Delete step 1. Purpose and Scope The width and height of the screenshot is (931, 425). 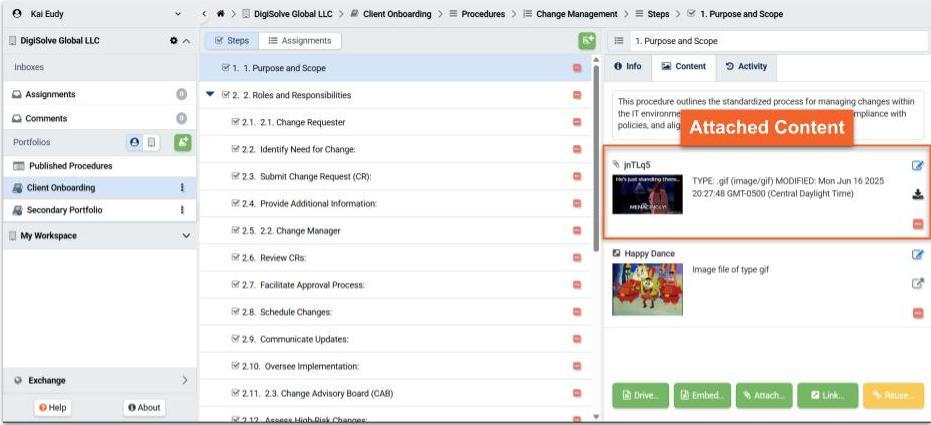[x=577, y=68]
